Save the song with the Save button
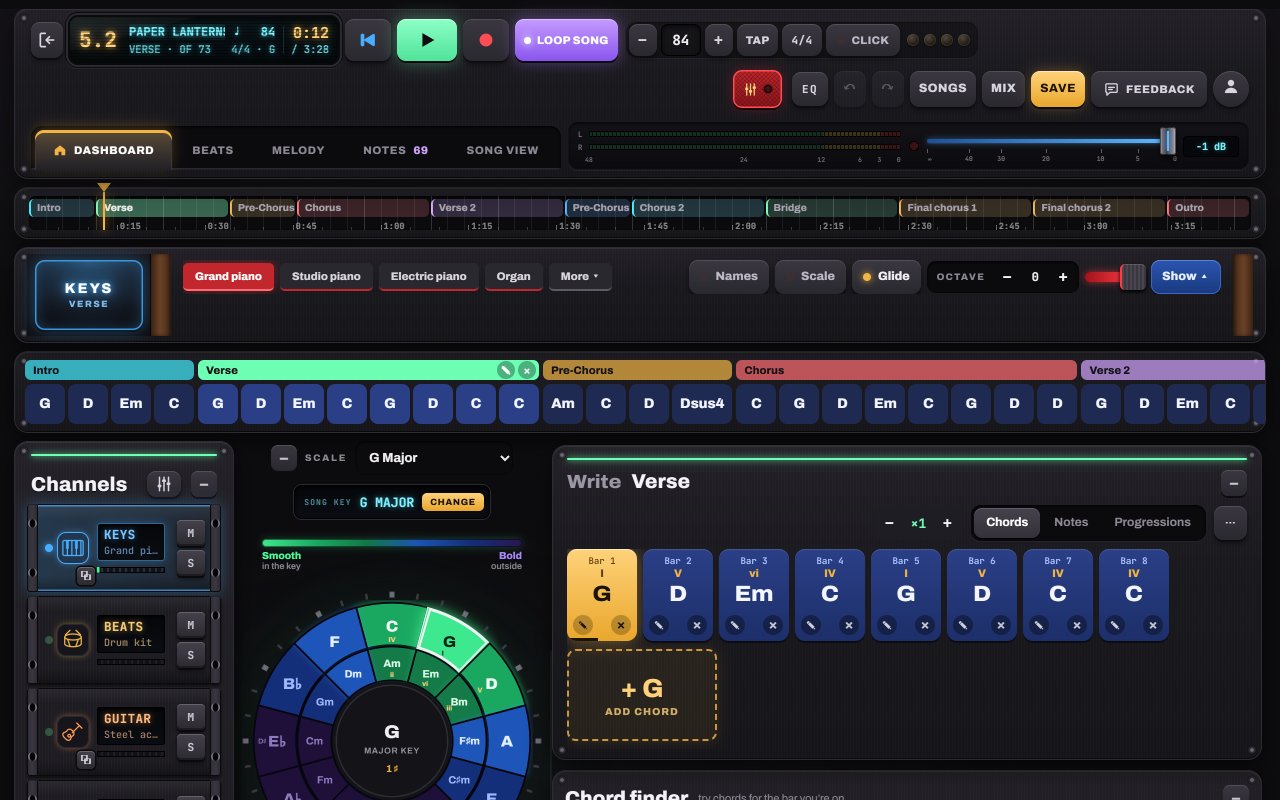 coord(1057,88)
